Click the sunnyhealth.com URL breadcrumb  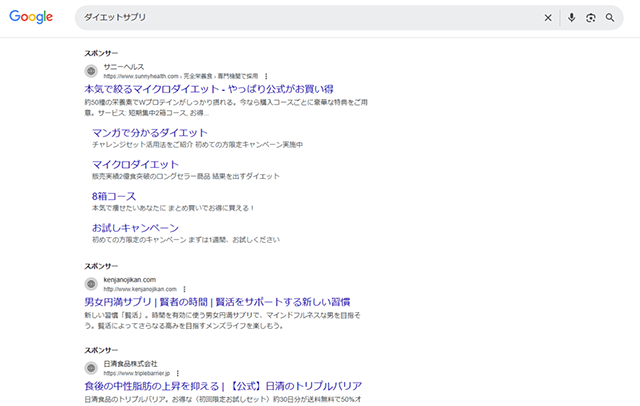click(181, 76)
